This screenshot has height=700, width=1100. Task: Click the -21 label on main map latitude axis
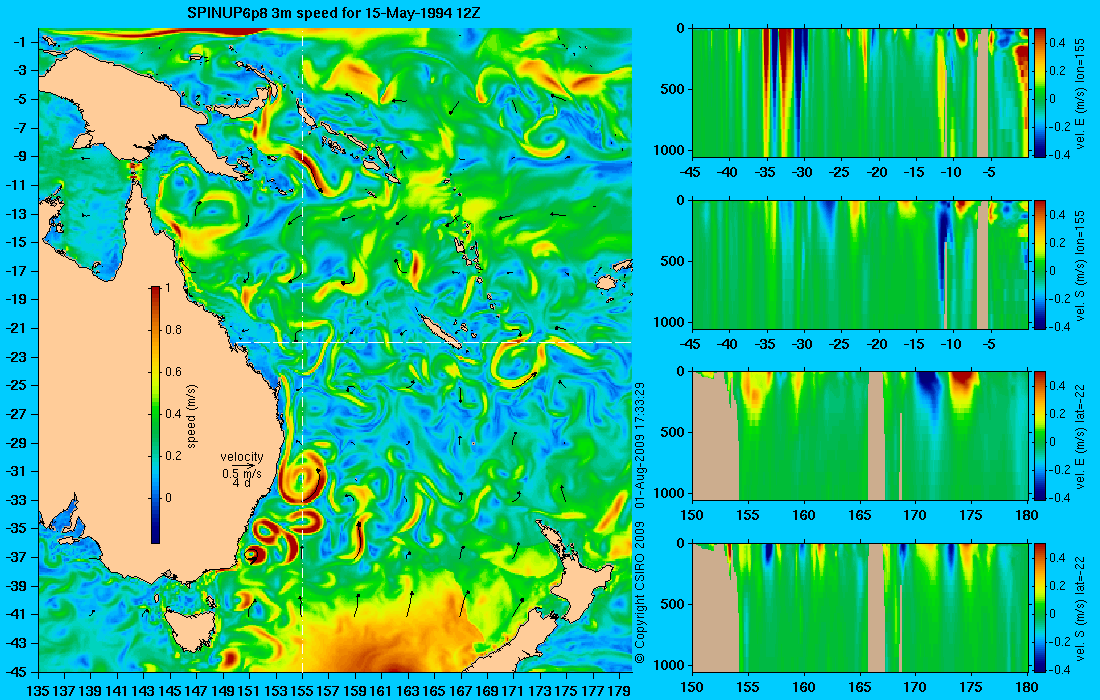coord(18,328)
